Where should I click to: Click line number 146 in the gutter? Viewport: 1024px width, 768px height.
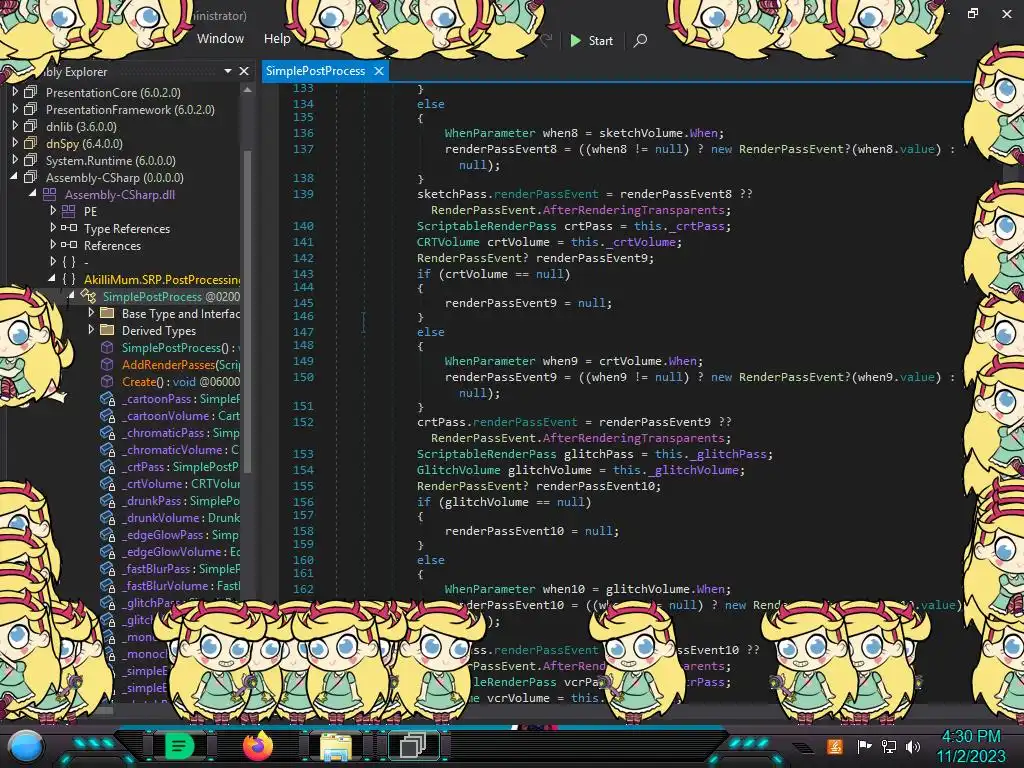coord(303,316)
